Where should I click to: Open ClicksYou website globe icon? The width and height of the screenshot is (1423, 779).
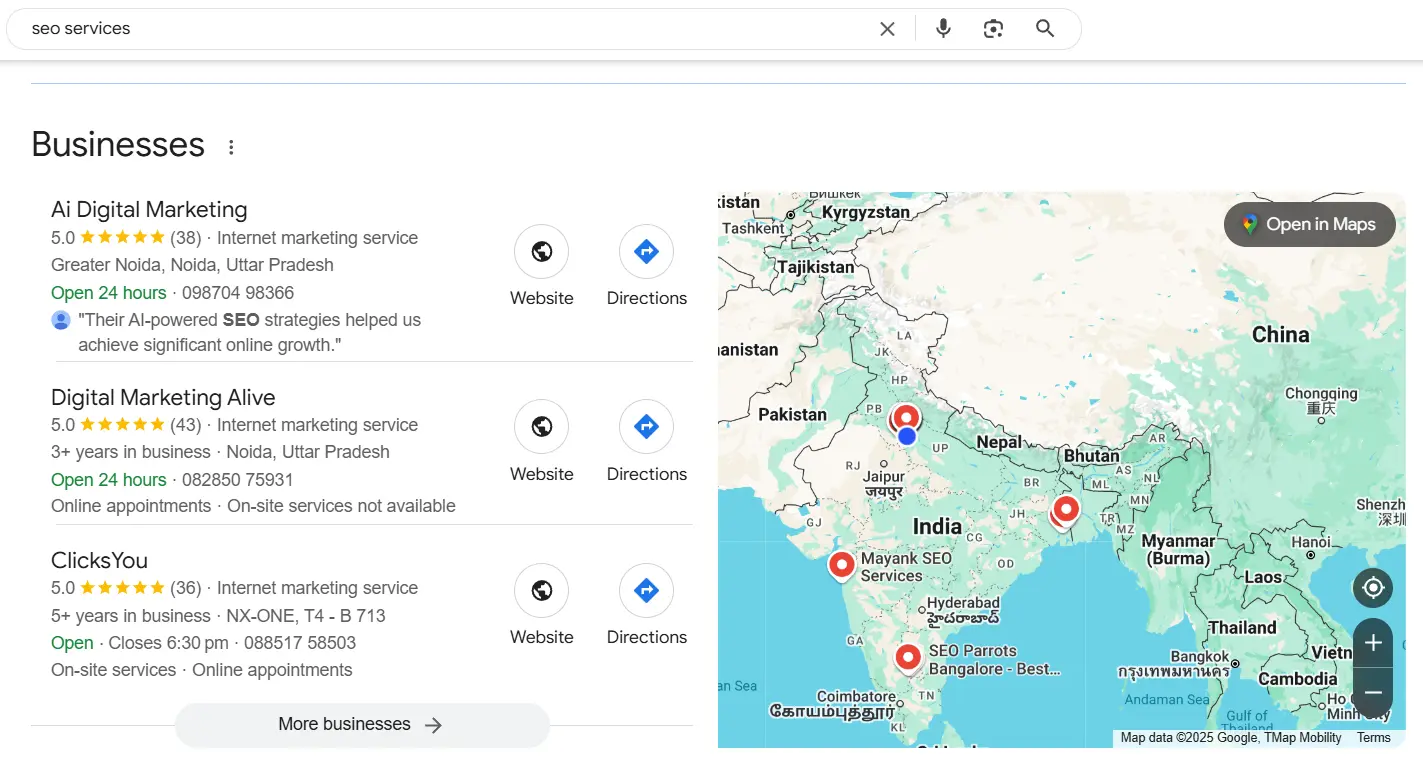pos(542,590)
